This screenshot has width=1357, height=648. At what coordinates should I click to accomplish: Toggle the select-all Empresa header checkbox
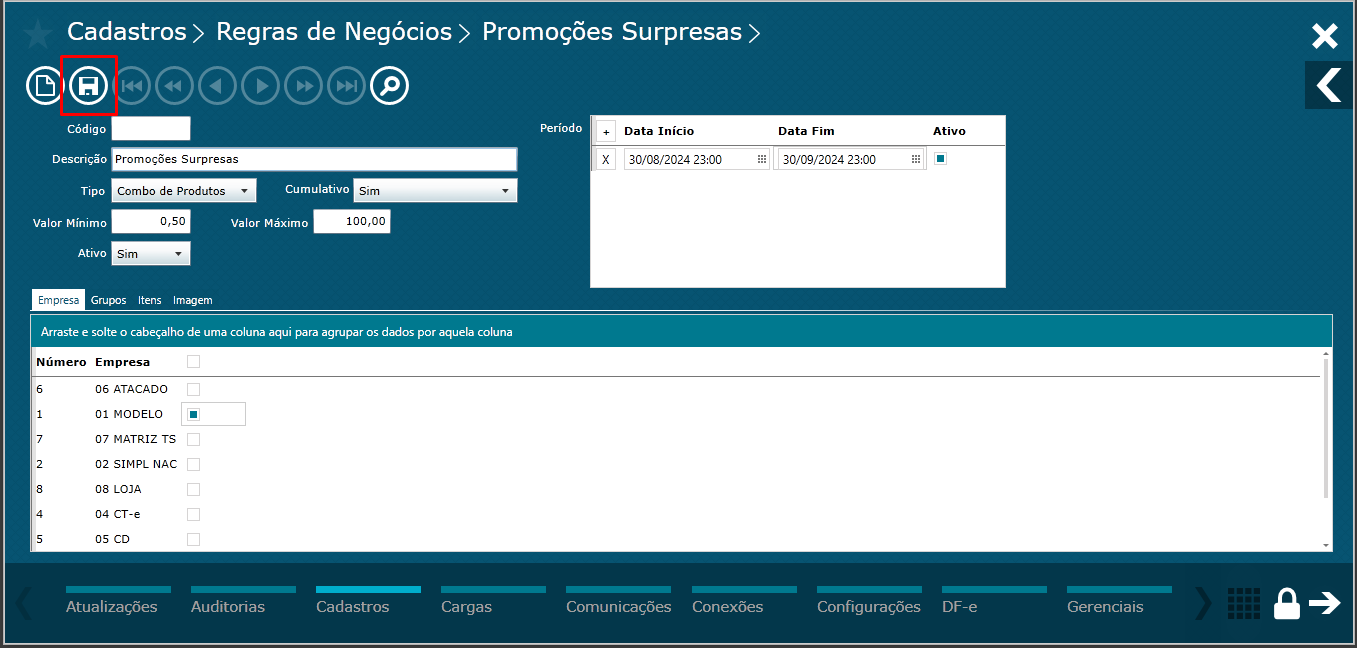coord(194,361)
